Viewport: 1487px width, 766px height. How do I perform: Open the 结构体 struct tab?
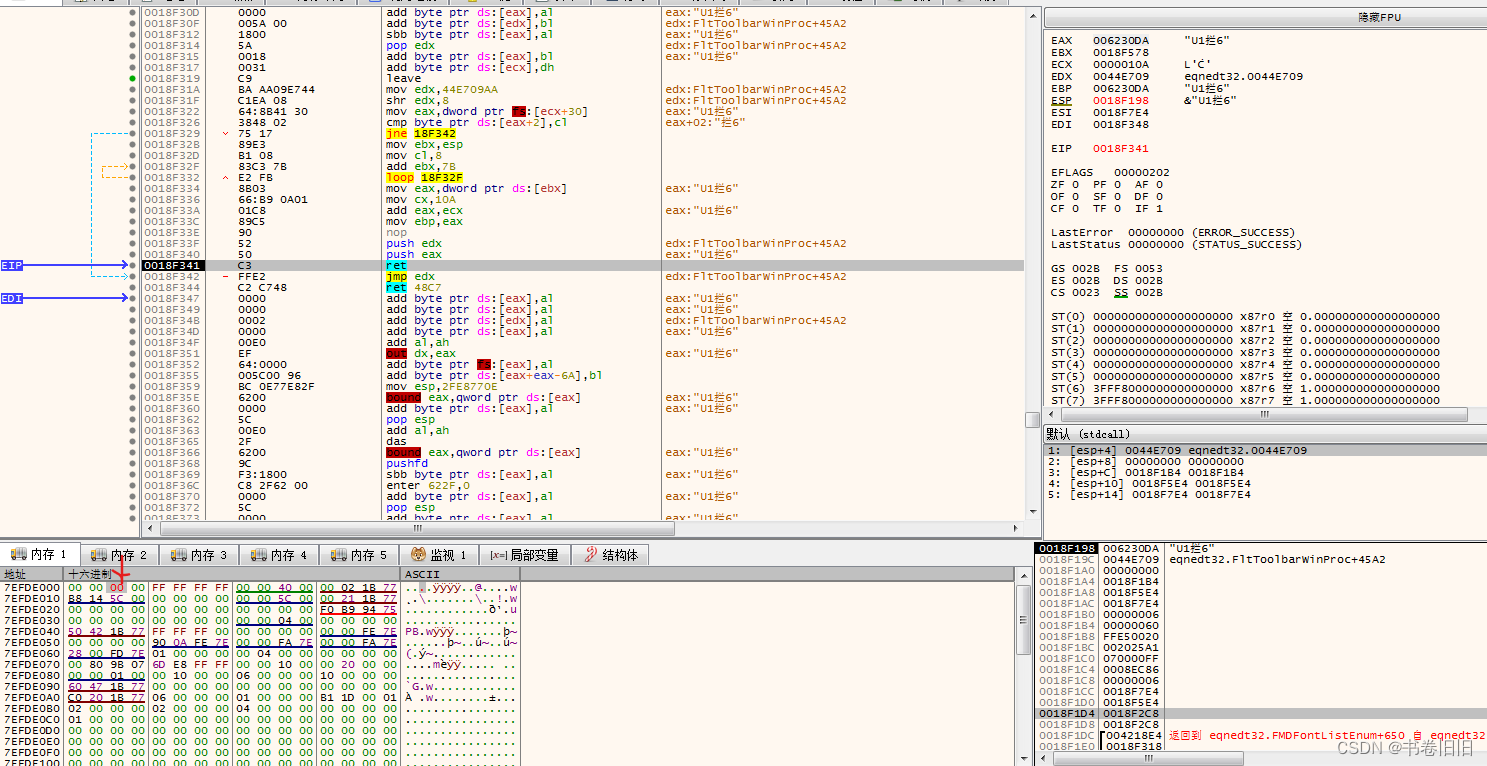coord(610,555)
